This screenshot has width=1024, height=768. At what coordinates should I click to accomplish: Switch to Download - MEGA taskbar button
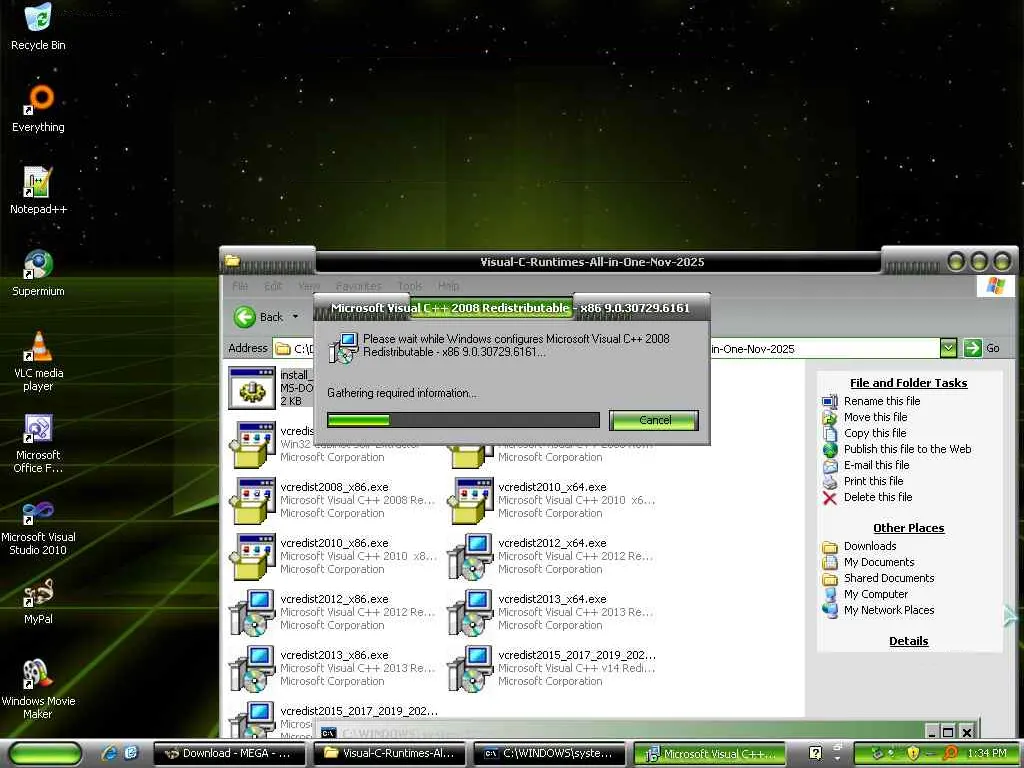230,753
